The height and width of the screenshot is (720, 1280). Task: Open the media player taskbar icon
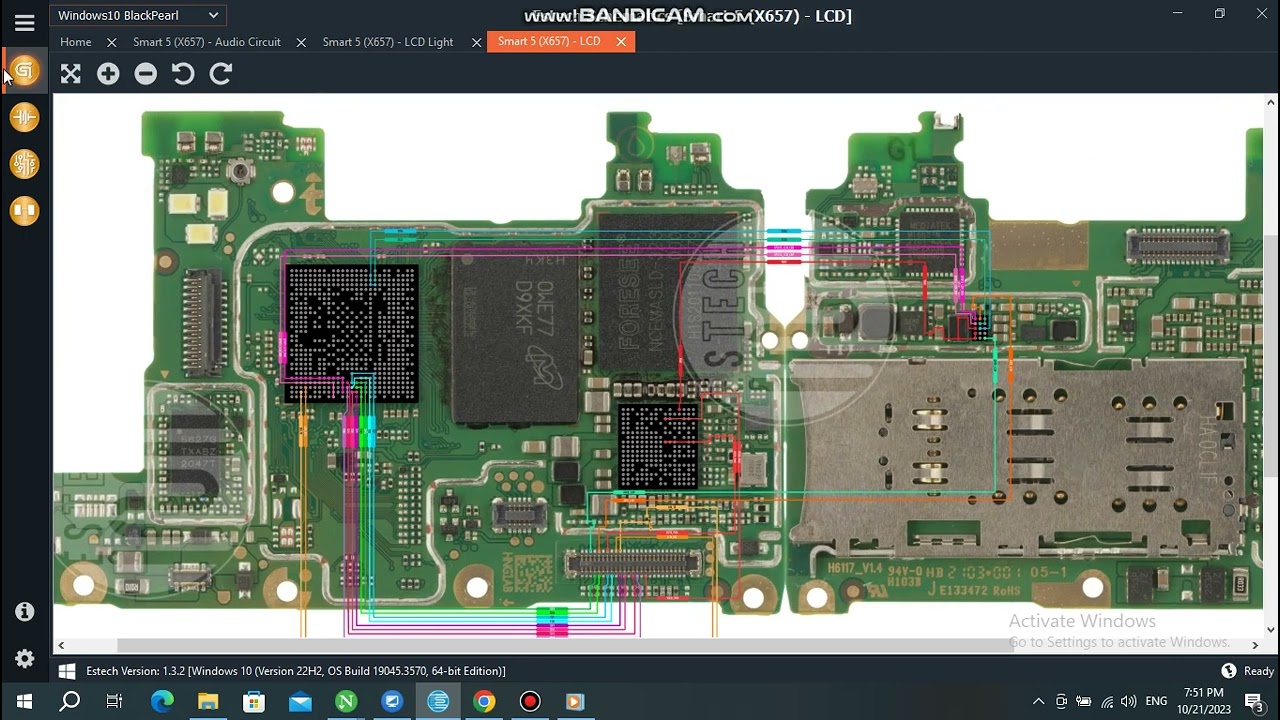click(575, 701)
